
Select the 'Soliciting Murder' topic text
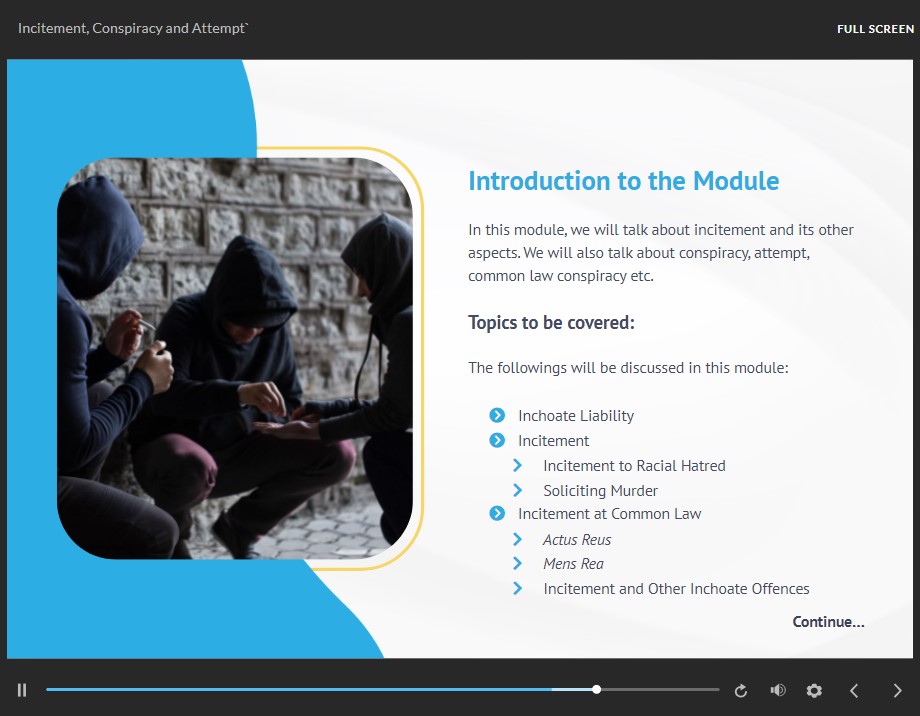(600, 491)
